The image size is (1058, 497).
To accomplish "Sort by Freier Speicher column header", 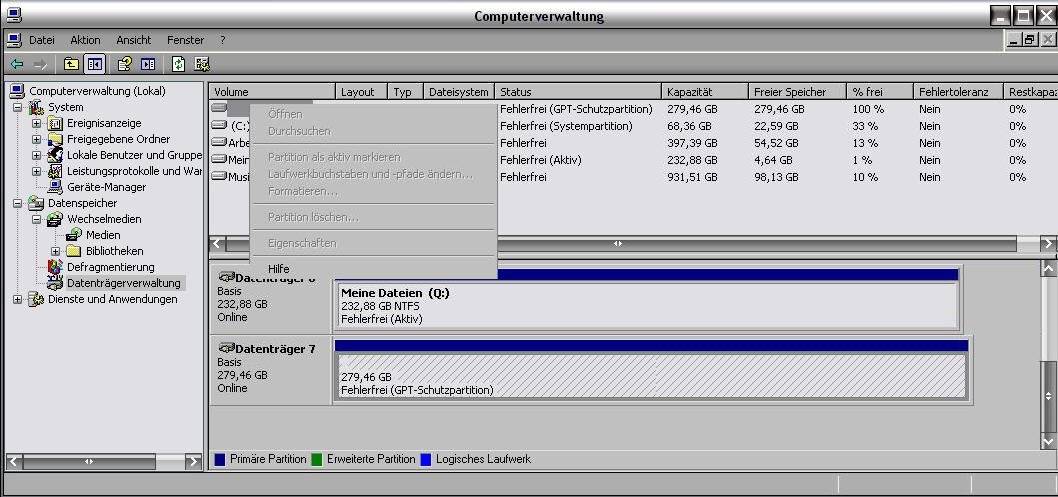I will coord(798,92).
